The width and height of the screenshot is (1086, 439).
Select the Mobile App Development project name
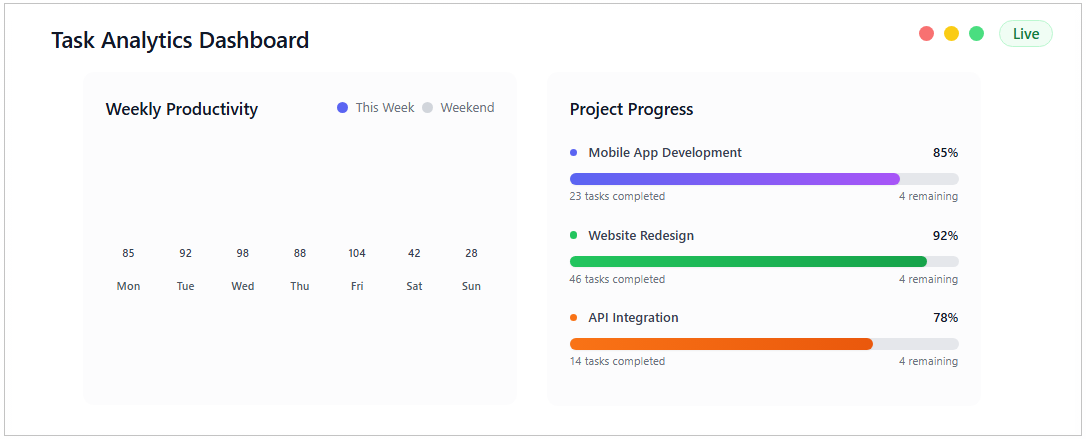tap(665, 153)
